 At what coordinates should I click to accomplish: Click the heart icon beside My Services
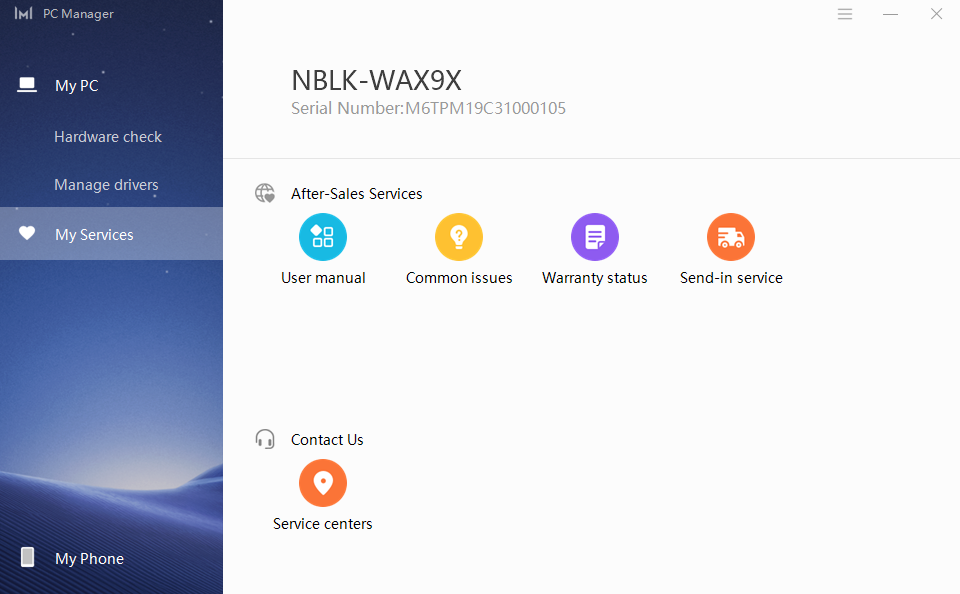coord(26,233)
